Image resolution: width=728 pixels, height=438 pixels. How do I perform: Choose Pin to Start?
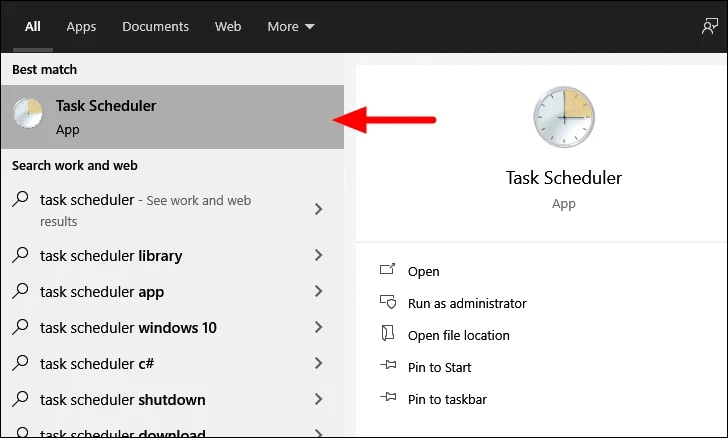tap(439, 367)
